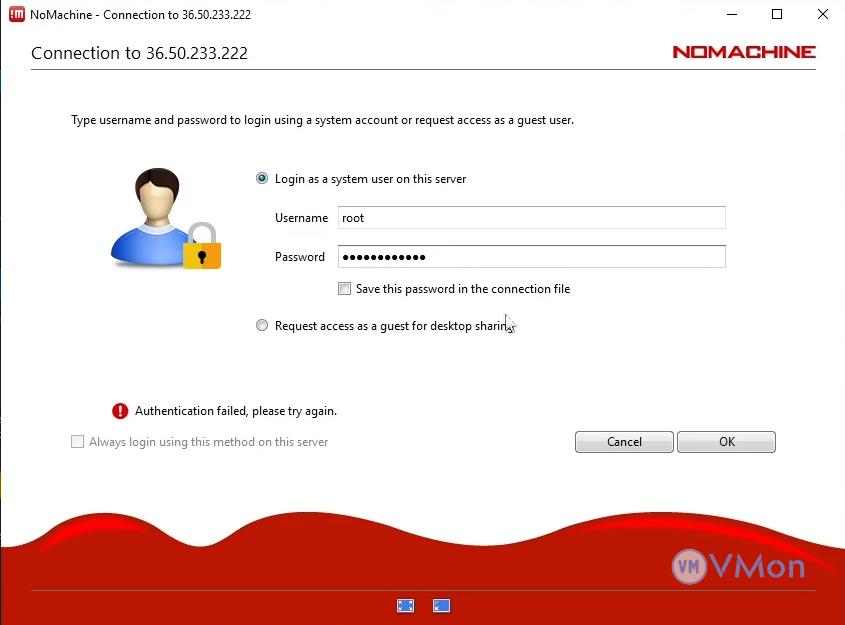The image size is (845, 625).
Task: Click the 'Authentication failed, please try again.' message
Action: pyautogui.click(x=236, y=411)
